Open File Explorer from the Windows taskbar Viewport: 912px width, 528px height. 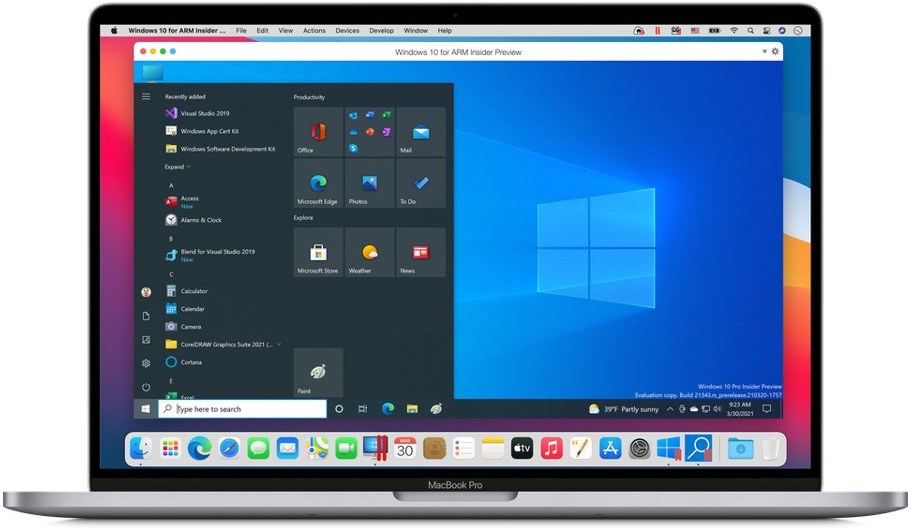click(x=412, y=409)
